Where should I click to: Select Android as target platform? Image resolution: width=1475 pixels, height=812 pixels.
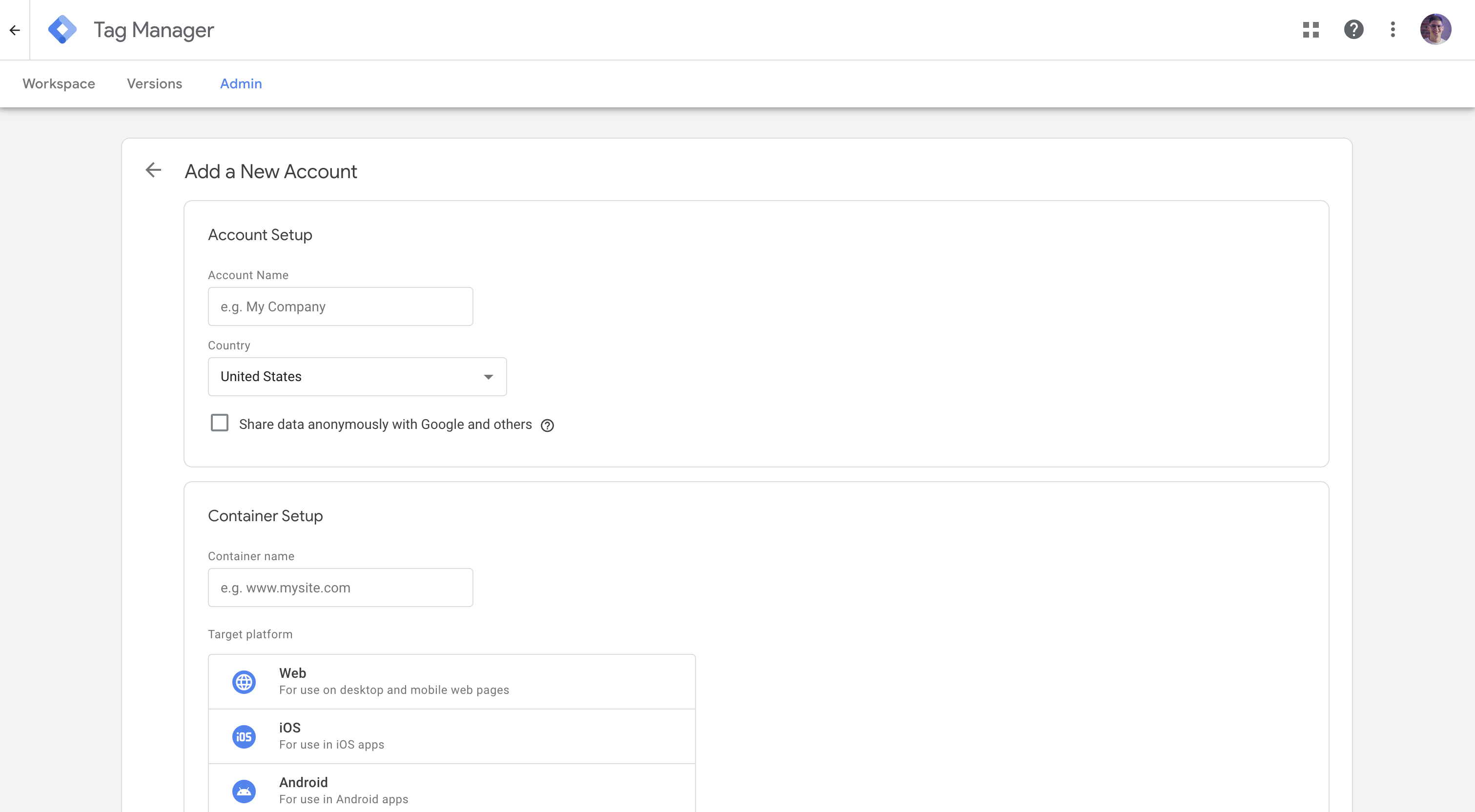(x=452, y=789)
